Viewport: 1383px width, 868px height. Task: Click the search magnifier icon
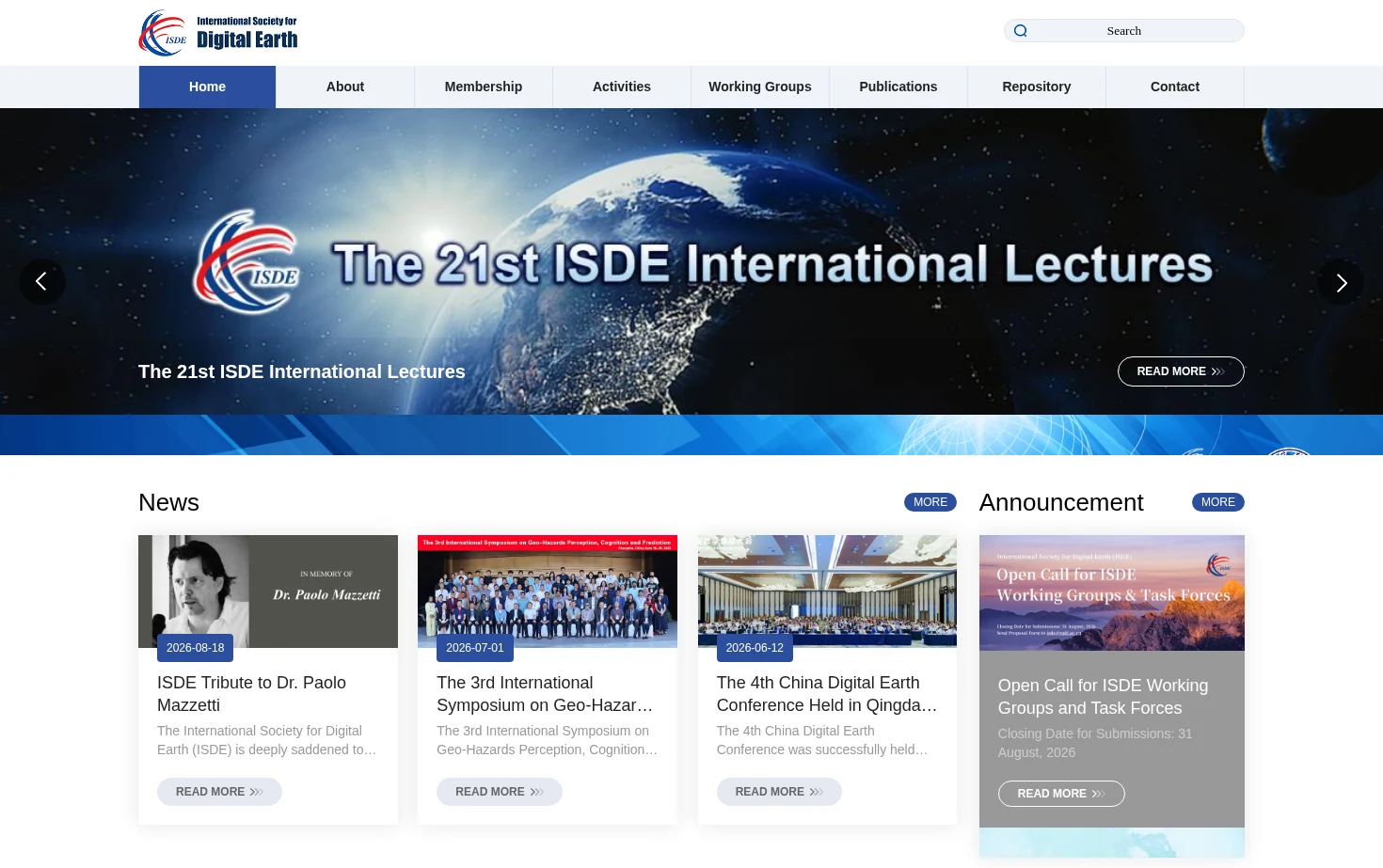(1021, 31)
